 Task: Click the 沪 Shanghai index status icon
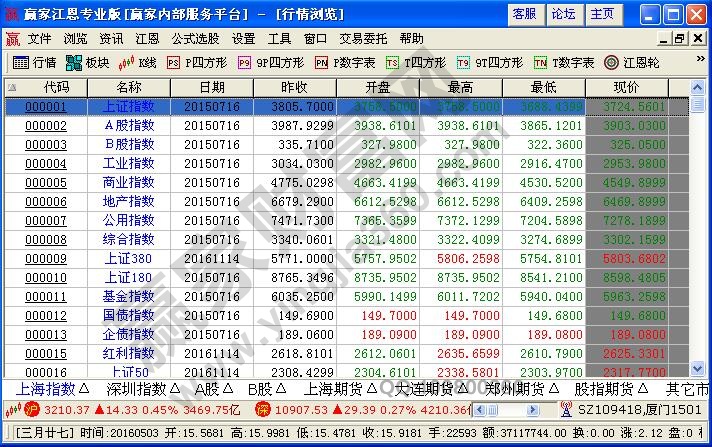(x=32, y=409)
